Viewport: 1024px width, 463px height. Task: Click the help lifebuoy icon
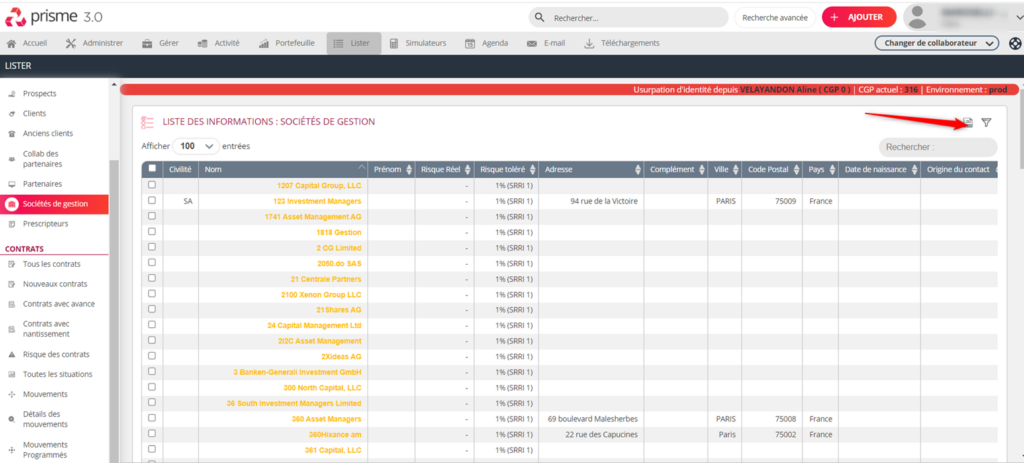pyautogui.click(x=1014, y=43)
